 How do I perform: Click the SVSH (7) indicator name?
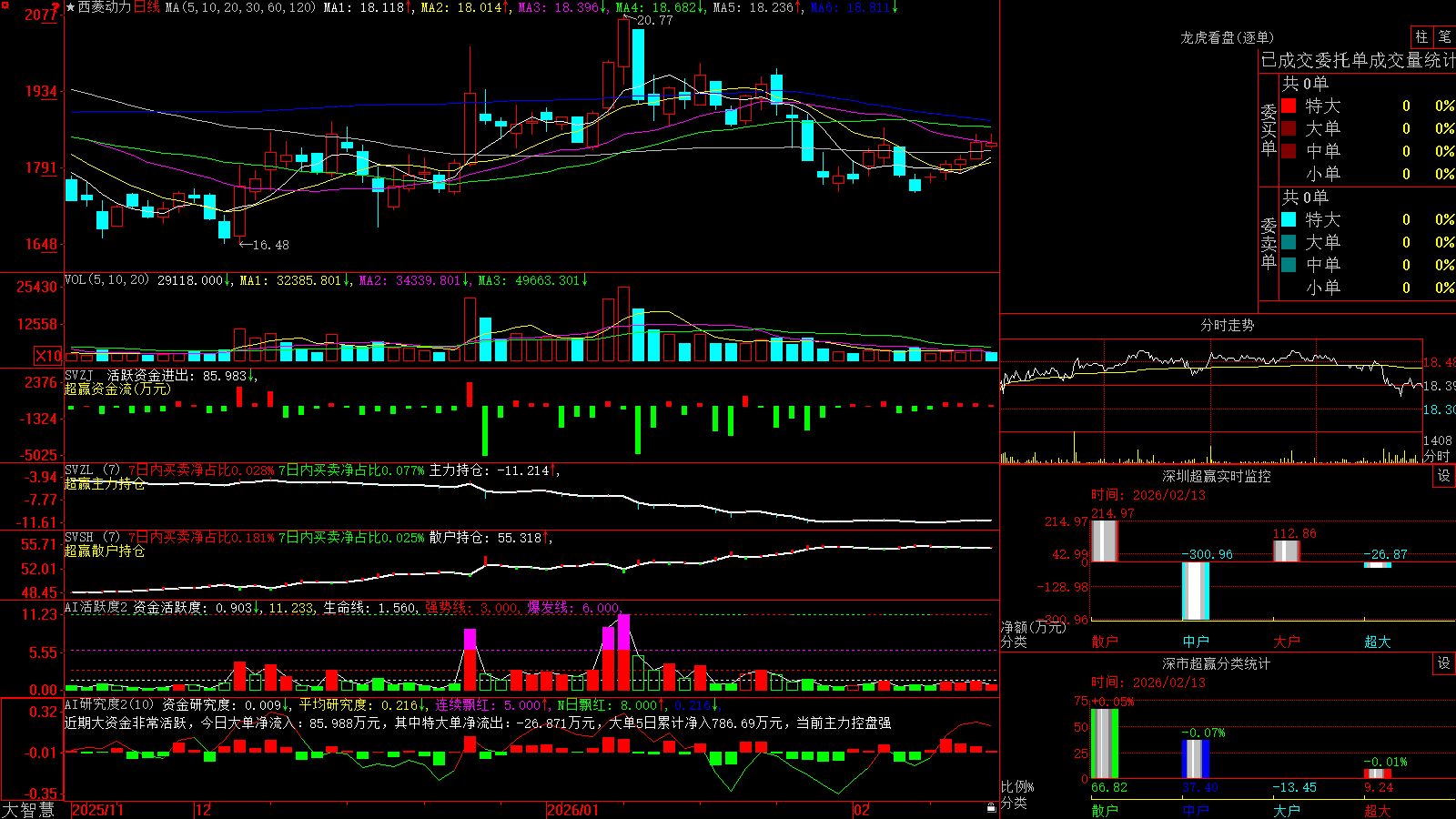click(93, 538)
